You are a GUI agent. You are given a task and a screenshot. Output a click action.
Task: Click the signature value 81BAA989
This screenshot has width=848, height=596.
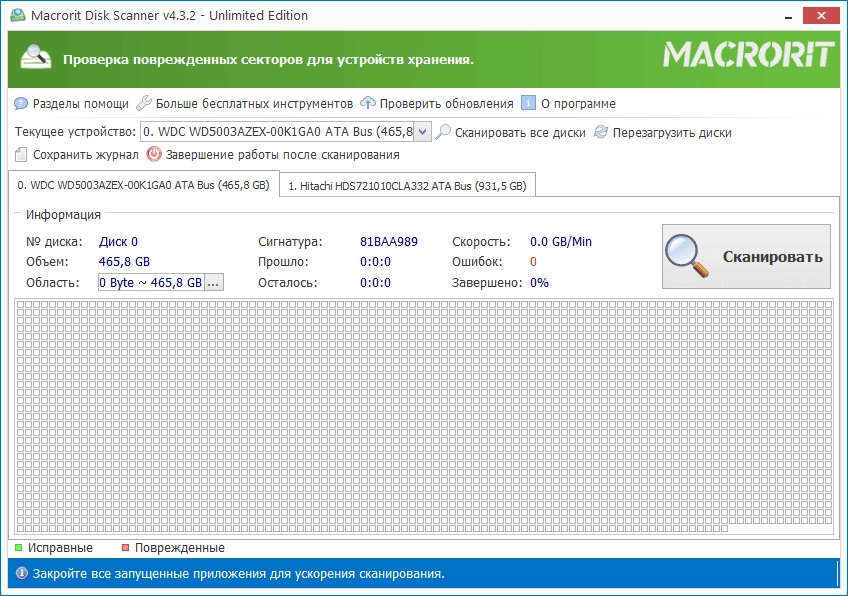click(389, 242)
